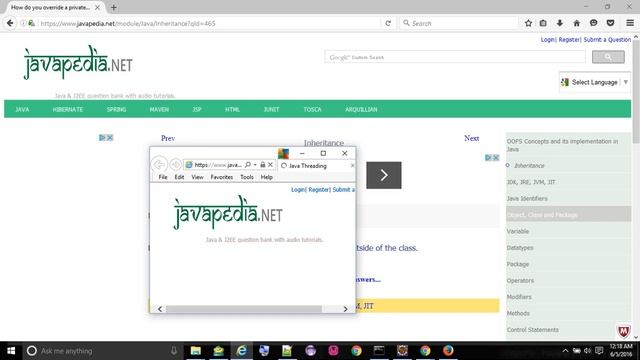This screenshot has height=360, width=640.
Task: Open Firefox taskbar icon
Action: [x=448, y=351]
